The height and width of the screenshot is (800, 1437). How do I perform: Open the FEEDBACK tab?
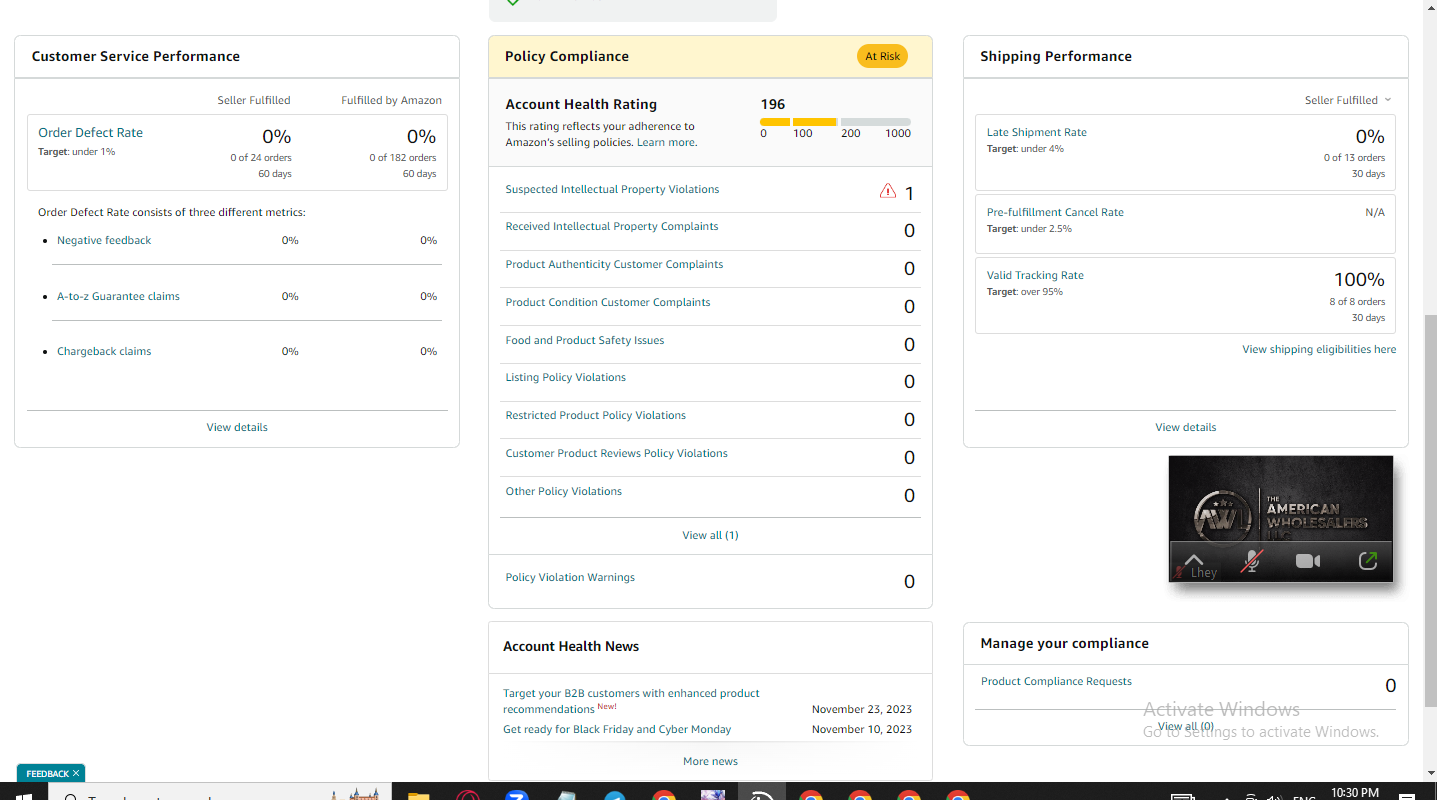point(47,773)
